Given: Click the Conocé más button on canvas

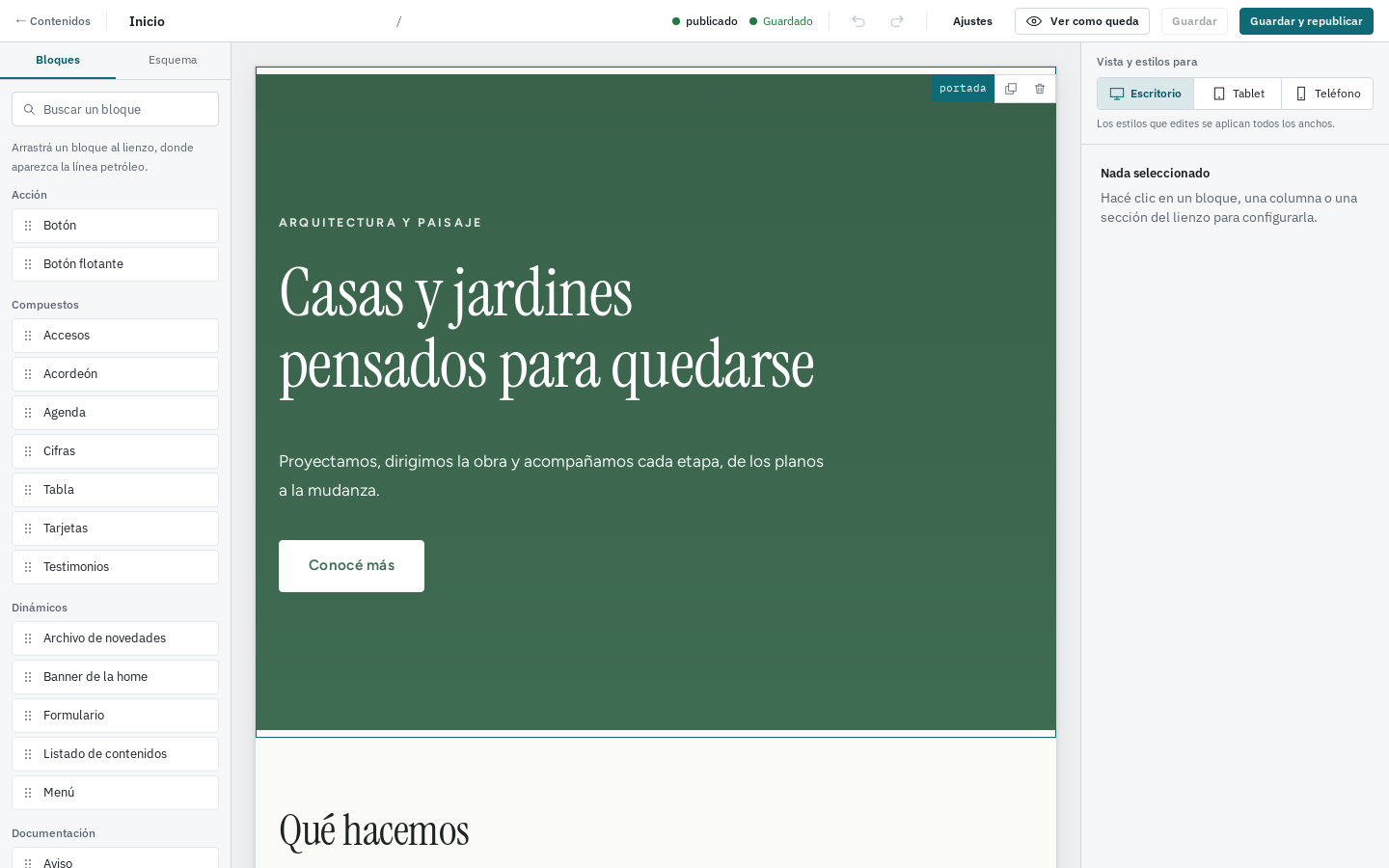Looking at the screenshot, I should pos(351,566).
